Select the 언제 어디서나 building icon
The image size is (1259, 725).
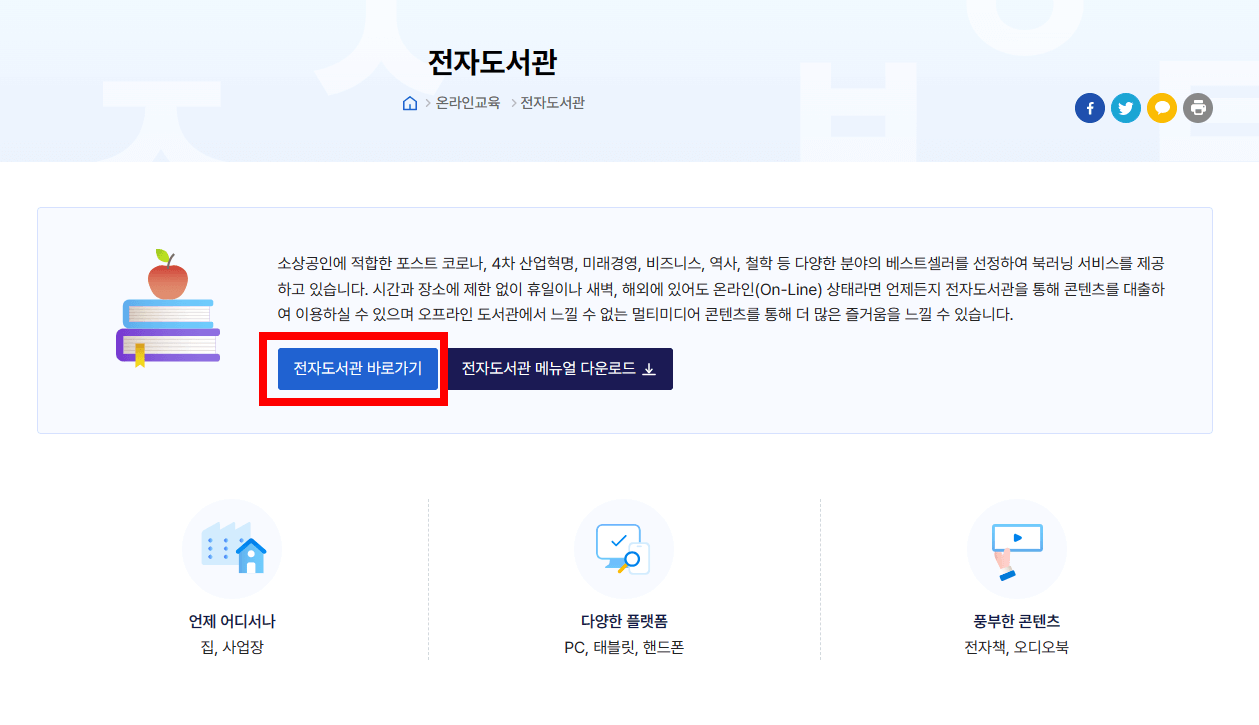tap(232, 548)
